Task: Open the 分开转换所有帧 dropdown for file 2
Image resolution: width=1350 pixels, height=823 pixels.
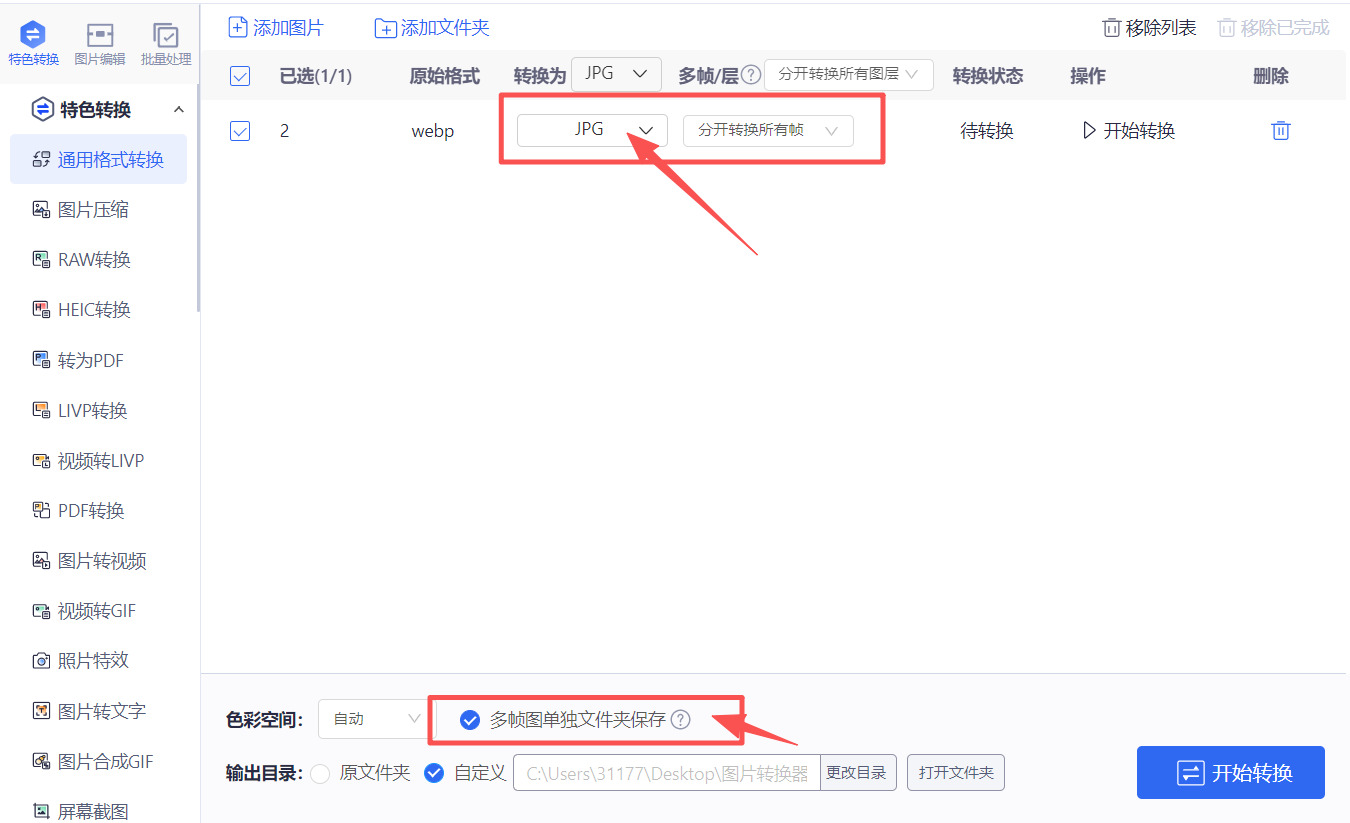Action: (x=768, y=131)
